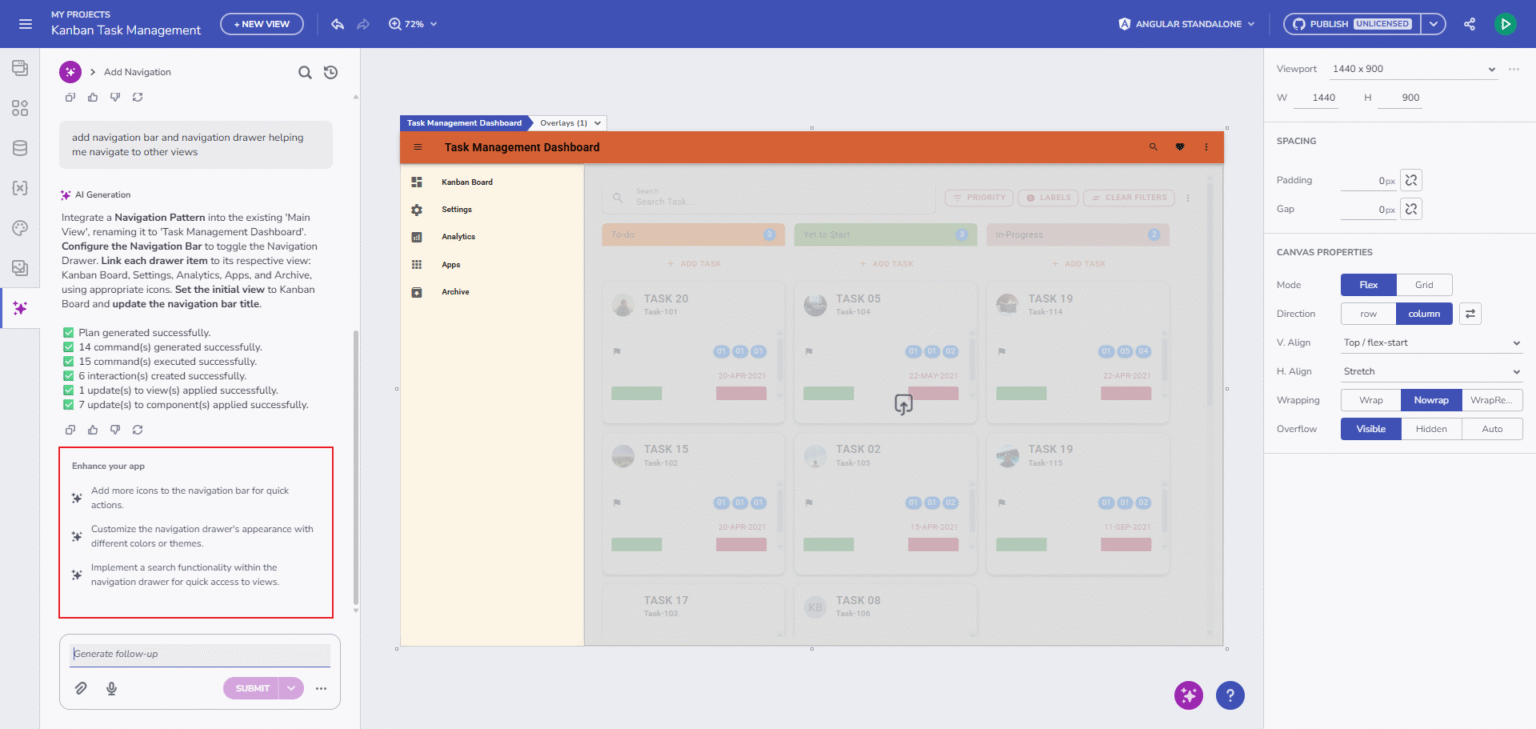The width and height of the screenshot is (1536, 729).
Task: Set direction to row
Action: [x=1367, y=314]
